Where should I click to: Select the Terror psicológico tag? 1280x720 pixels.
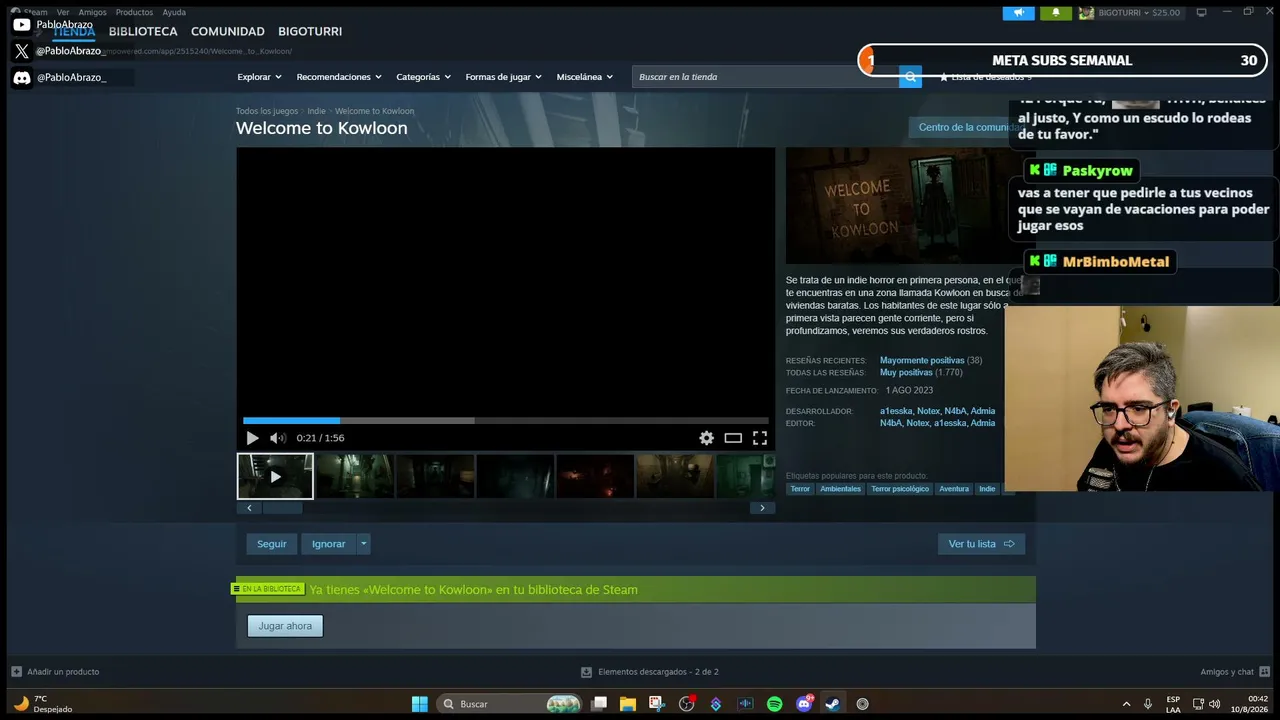tap(900, 489)
